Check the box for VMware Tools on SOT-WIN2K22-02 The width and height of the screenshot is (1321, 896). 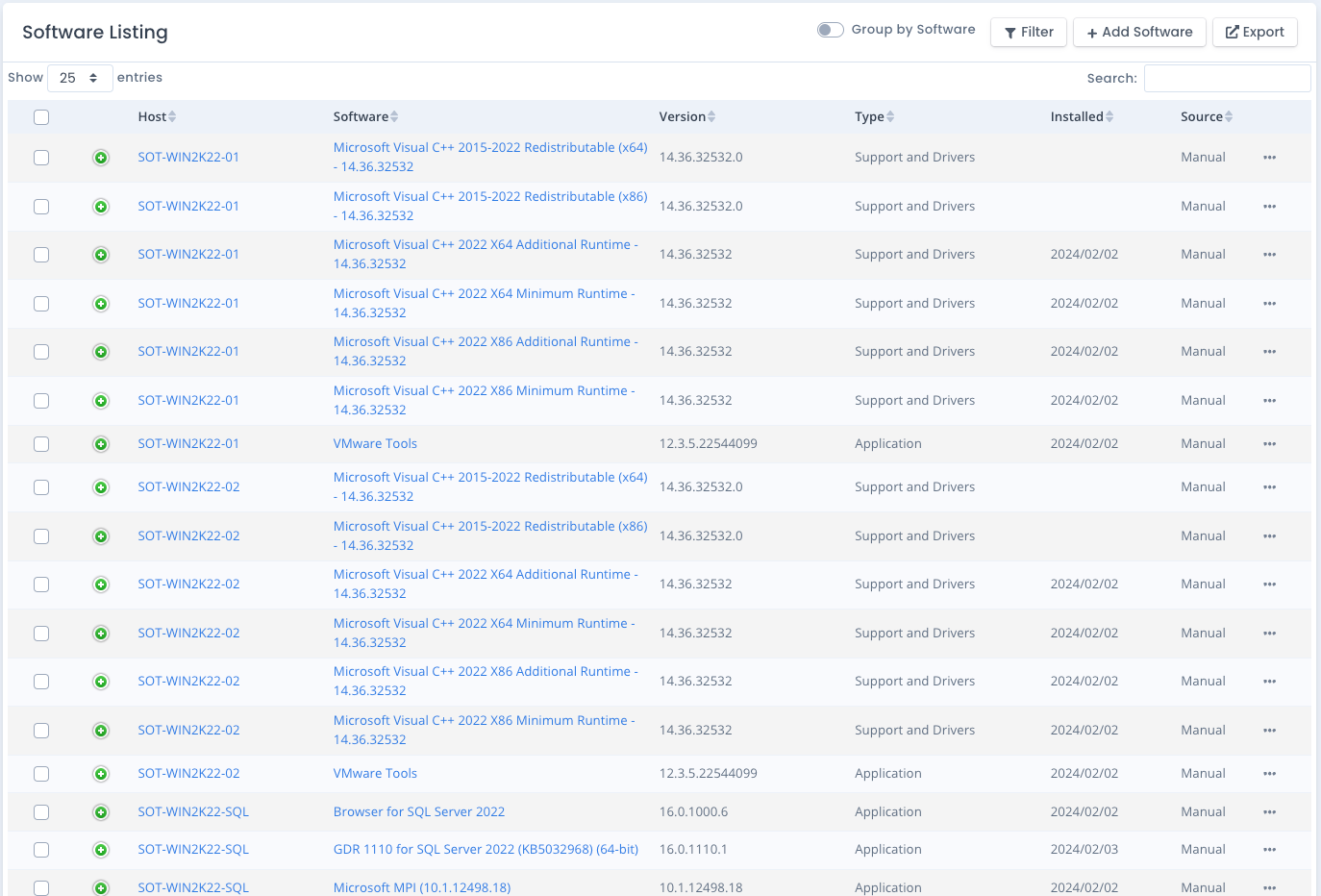click(x=41, y=774)
